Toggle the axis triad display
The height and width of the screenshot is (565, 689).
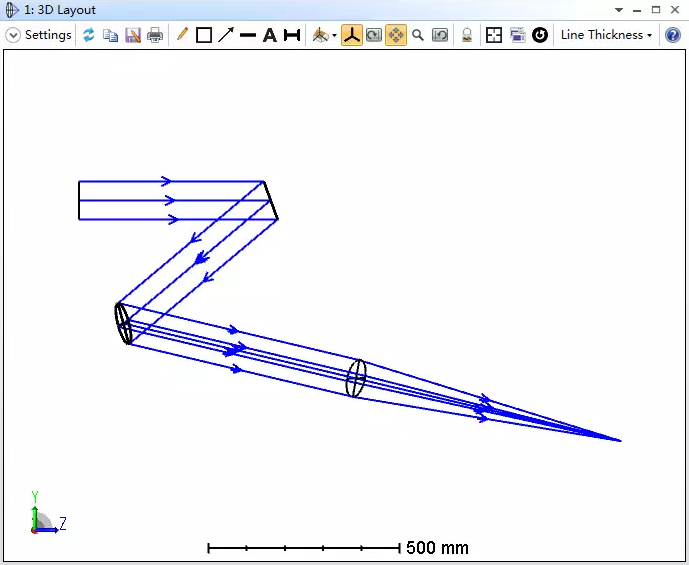pos(352,35)
